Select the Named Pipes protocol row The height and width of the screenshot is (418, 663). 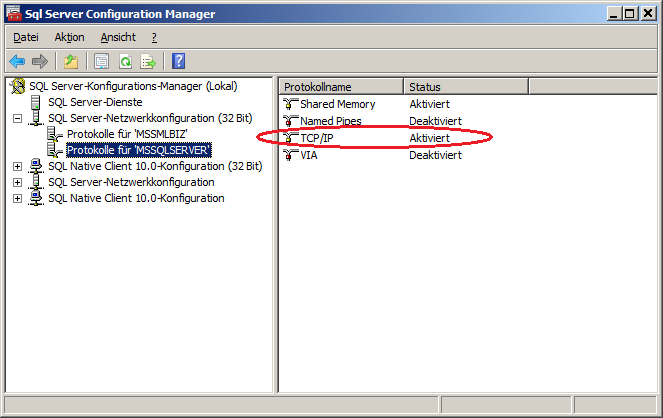click(331, 121)
